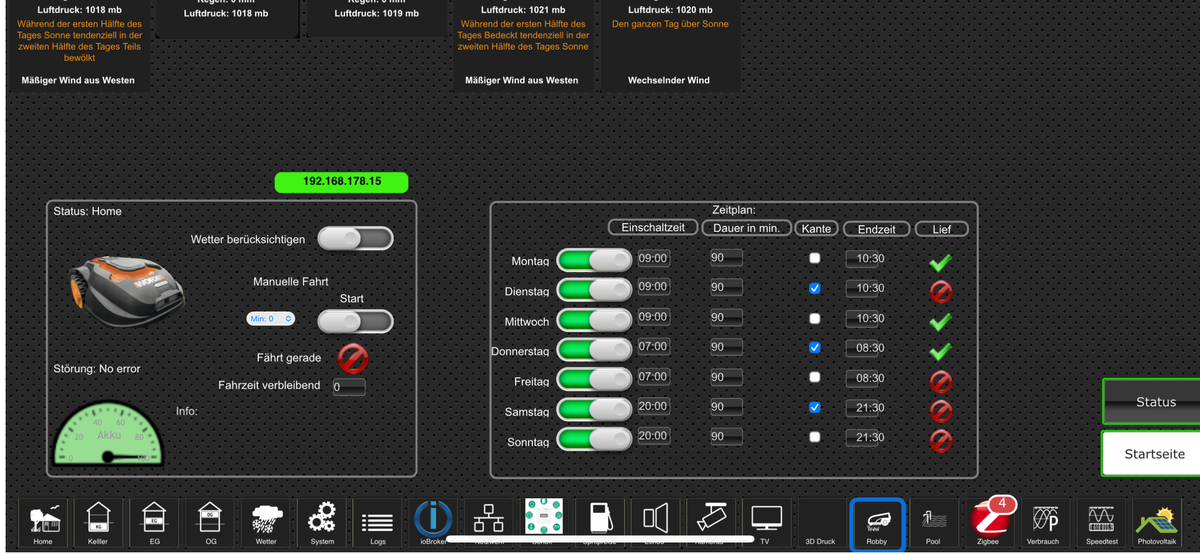
Task: Click the red Lief indicator for Dienstag
Action: [x=940, y=291]
